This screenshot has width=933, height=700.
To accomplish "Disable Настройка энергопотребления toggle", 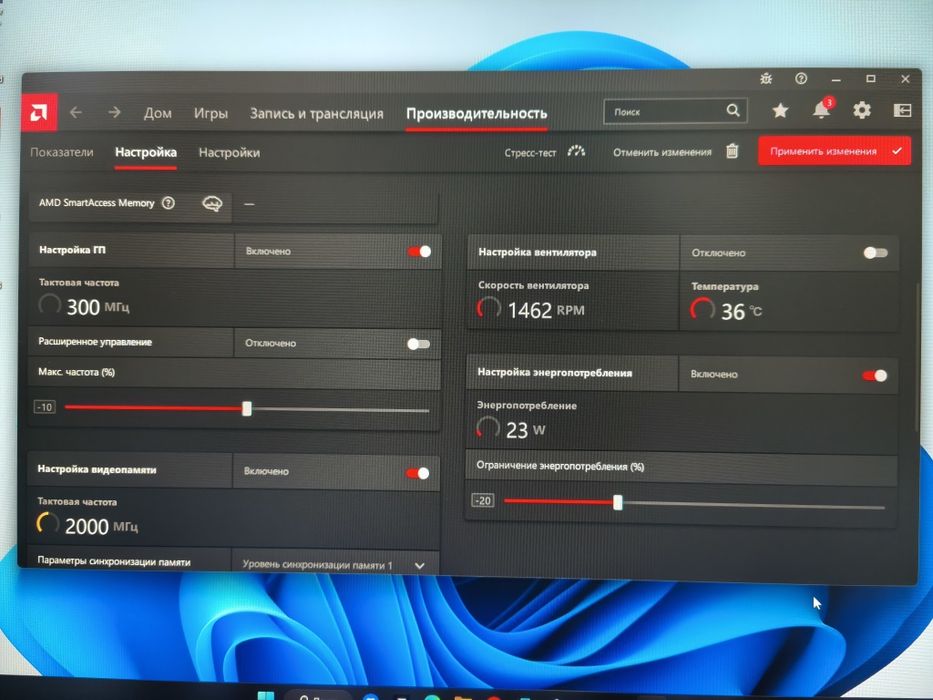I will [875, 376].
